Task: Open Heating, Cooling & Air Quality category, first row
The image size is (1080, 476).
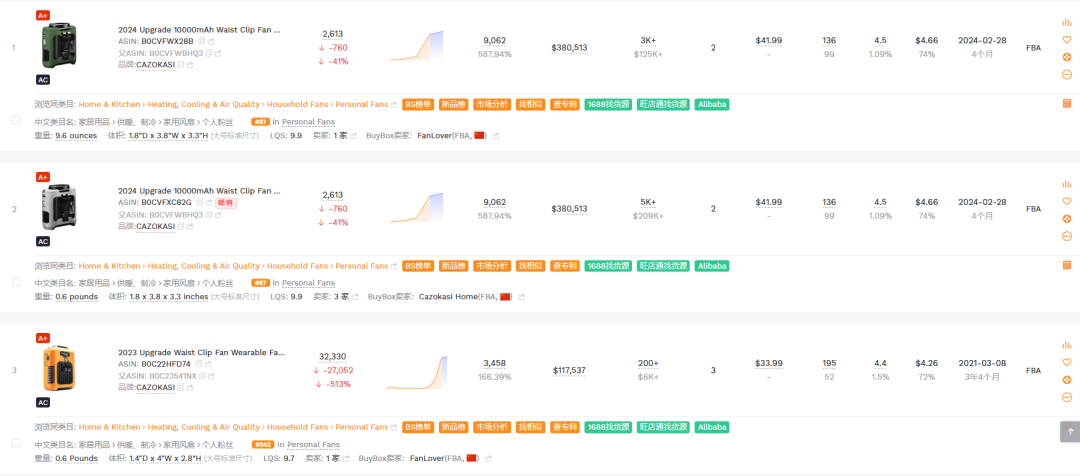Action: tap(203, 104)
